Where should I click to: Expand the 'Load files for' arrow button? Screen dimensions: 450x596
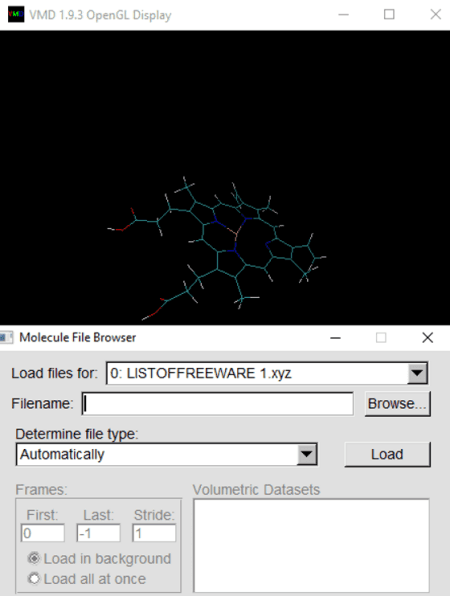(417, 373)
